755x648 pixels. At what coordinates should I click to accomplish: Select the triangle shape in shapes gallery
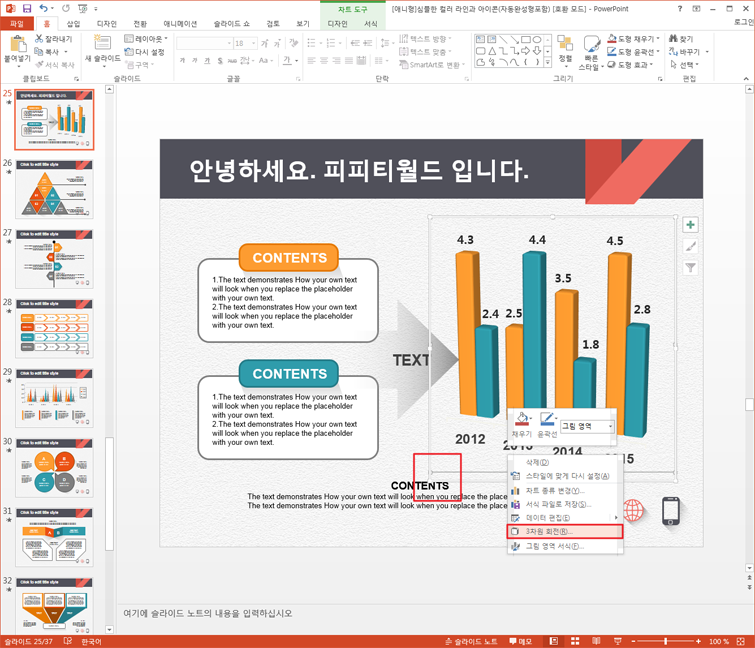[492, 51]
